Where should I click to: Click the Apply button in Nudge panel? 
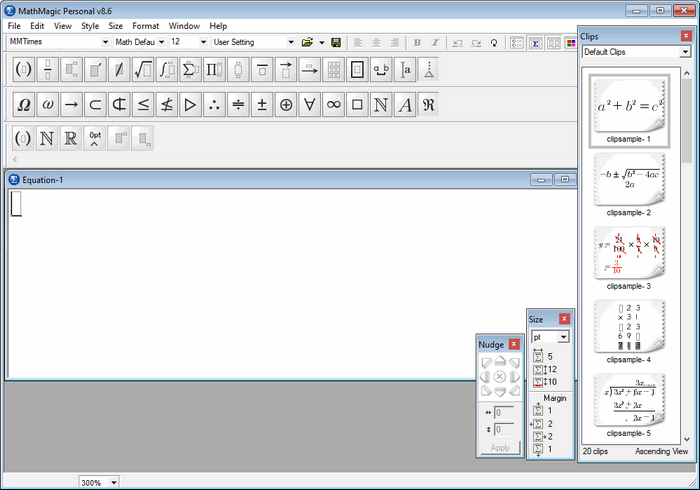500,448
